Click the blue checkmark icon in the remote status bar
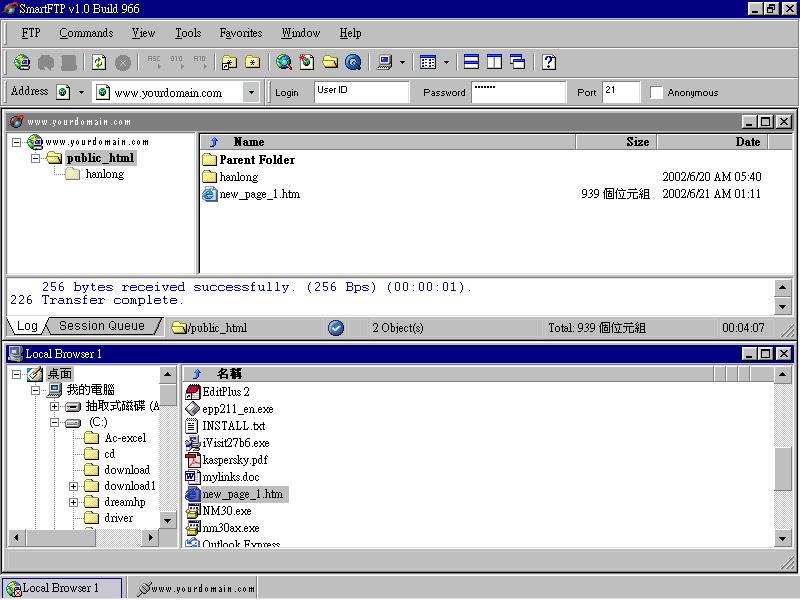Image resolution: width=800 pixels, height=600 pixels. click(x=336, y=328)
